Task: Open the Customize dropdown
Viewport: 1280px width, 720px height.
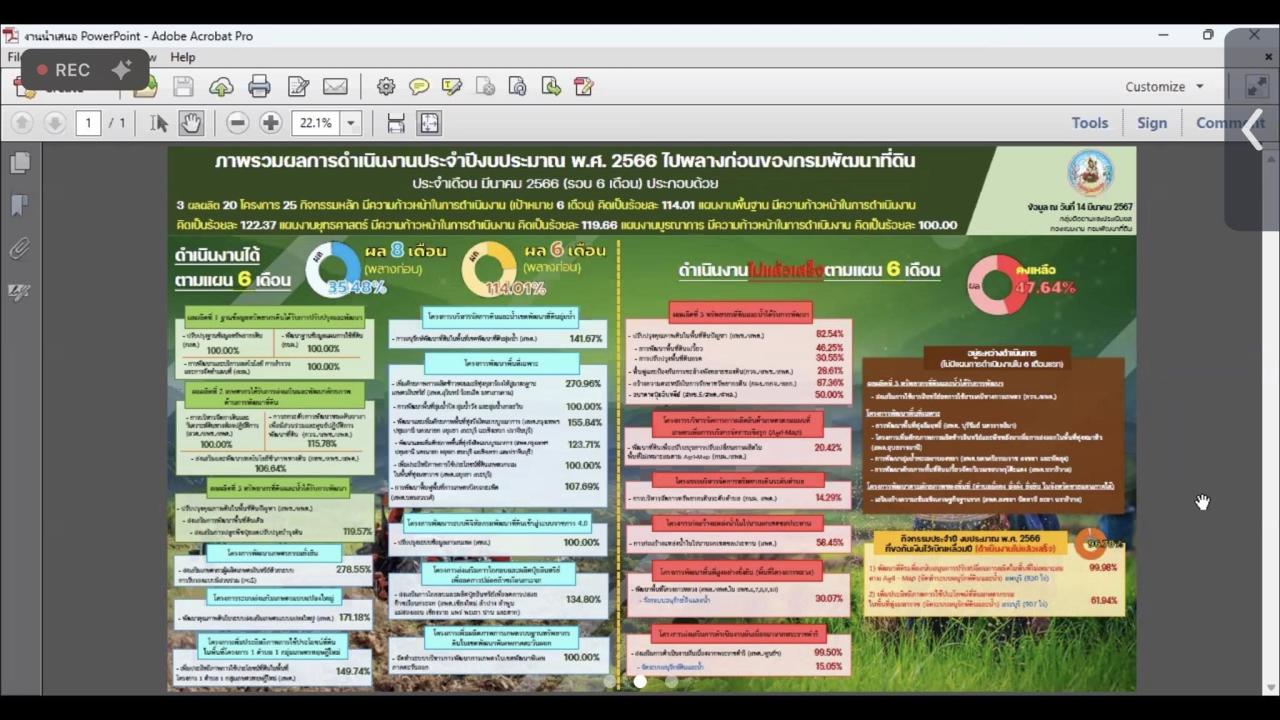Action: (1165, 87)
